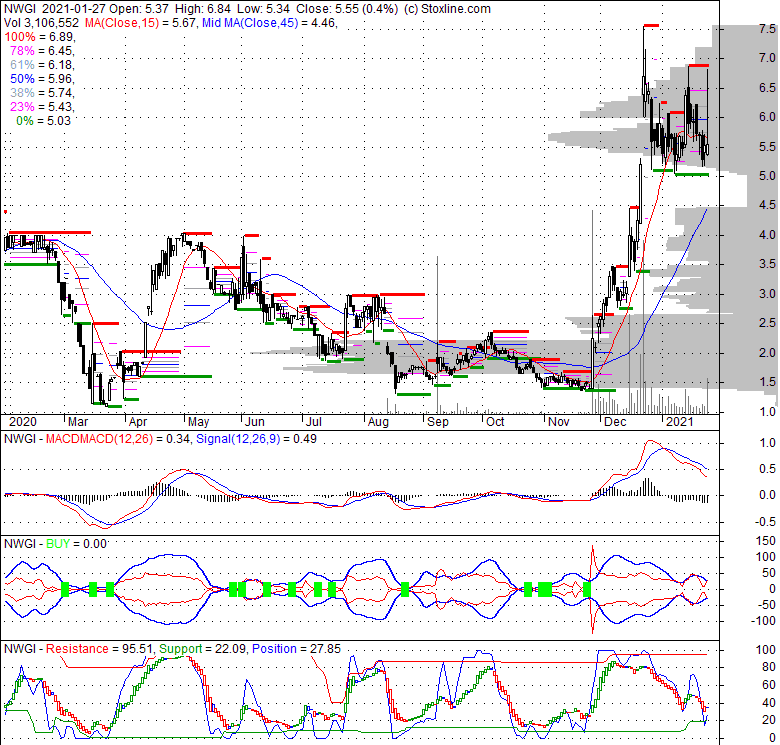
Task: Click the 'High: 6.84' value in header
Action: (x=202, y=9)
